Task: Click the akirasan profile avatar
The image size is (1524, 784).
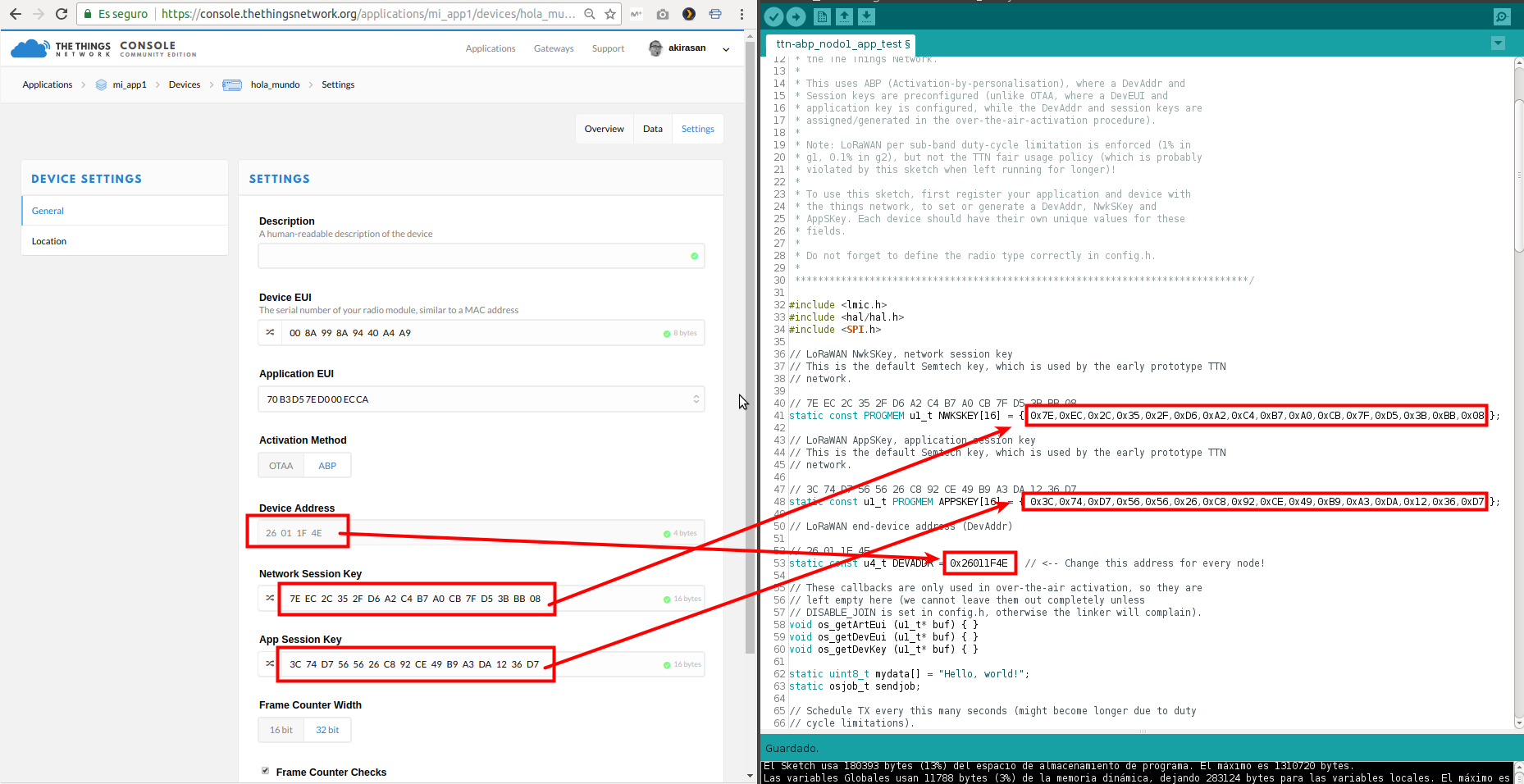Action: coord(655,48)
